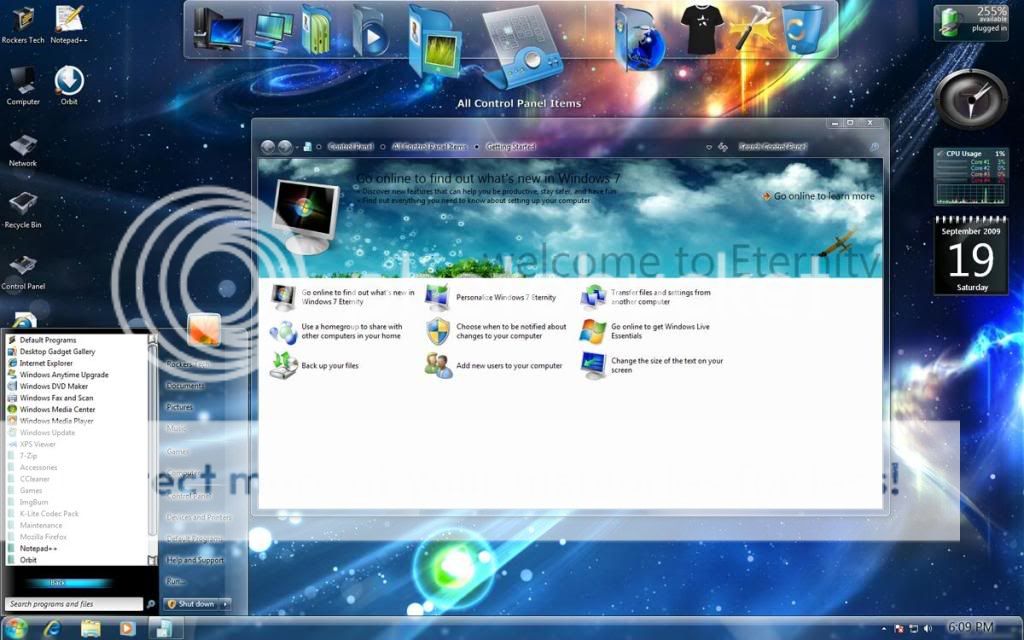Screen dimensions: 1024x640
Task: Click the blue recycle bin icon in the dock
Action: pos(802,29)
